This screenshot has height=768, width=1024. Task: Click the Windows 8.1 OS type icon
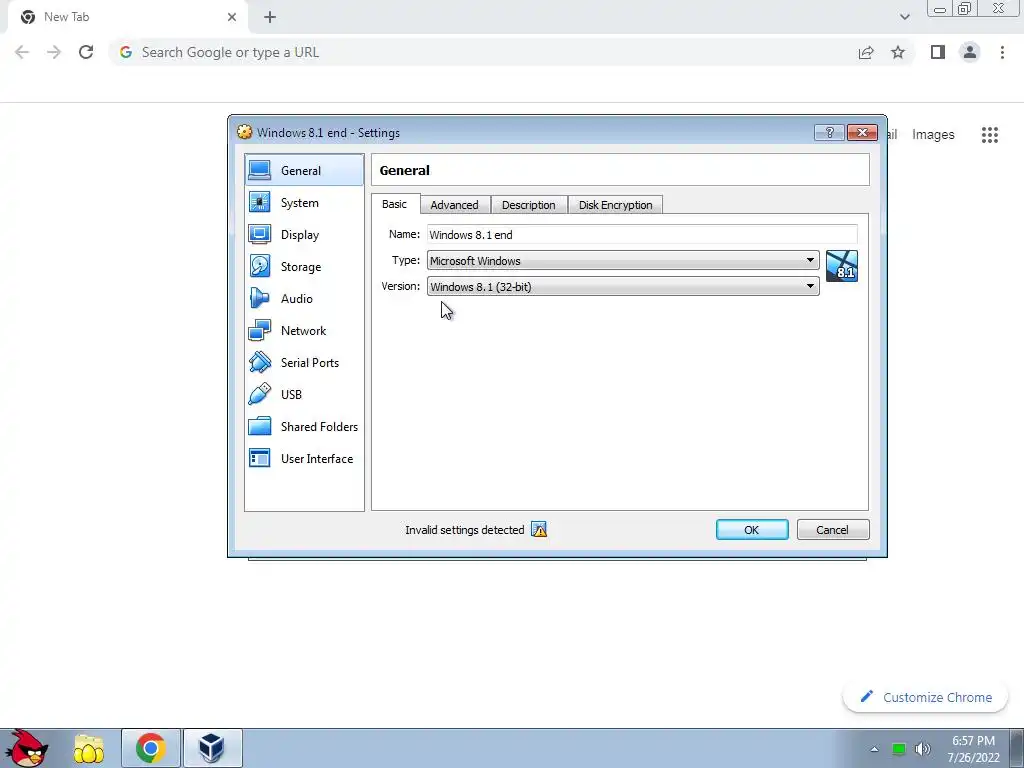pos(842,266)
